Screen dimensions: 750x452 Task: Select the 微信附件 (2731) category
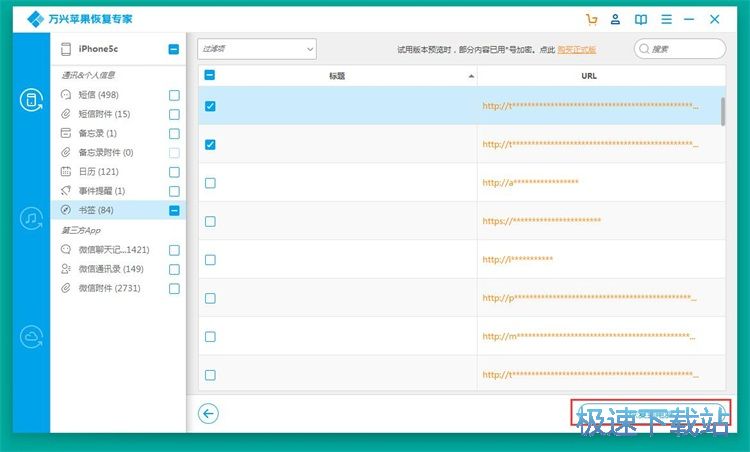tap(118, 288)
